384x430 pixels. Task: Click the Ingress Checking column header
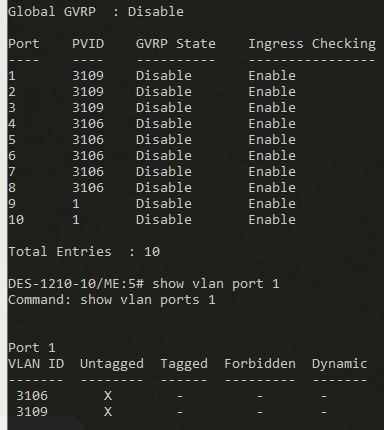tap(312, 44)
